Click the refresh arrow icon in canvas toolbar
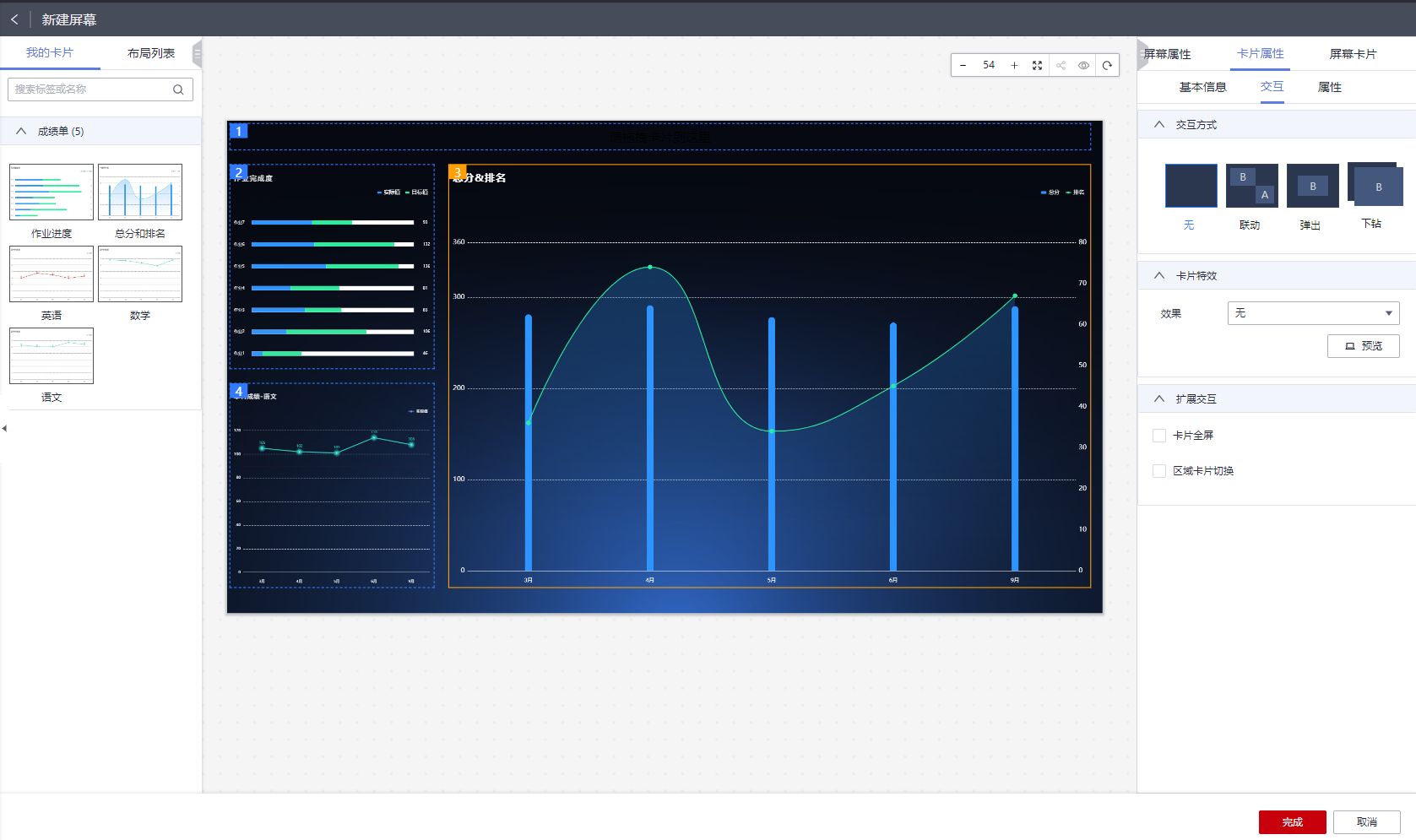This screenshot has height=840, width=1416. click(1107, 65)
